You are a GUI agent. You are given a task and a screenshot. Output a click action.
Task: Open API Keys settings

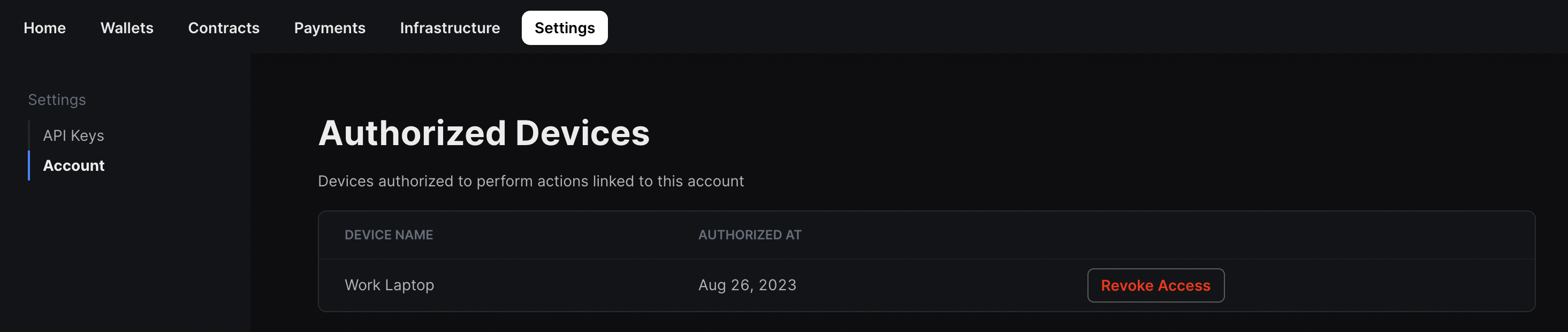pyautogui.click(x=73, y=135)
